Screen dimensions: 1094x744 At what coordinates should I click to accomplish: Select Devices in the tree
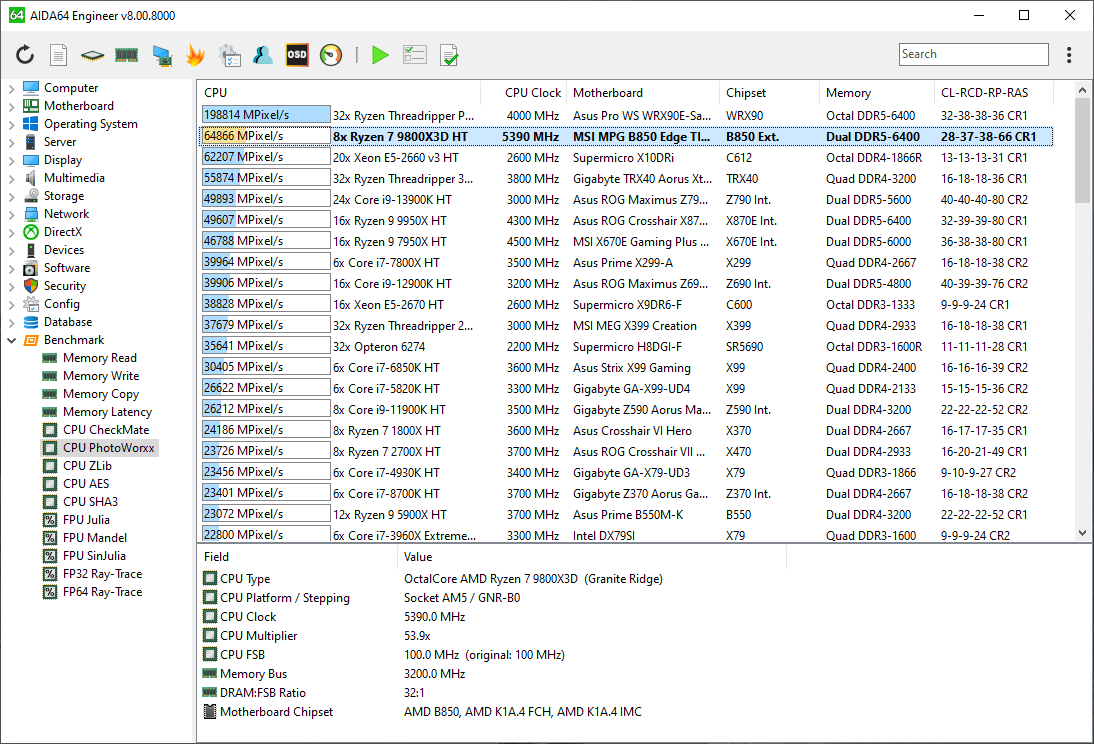click(63, 250)
